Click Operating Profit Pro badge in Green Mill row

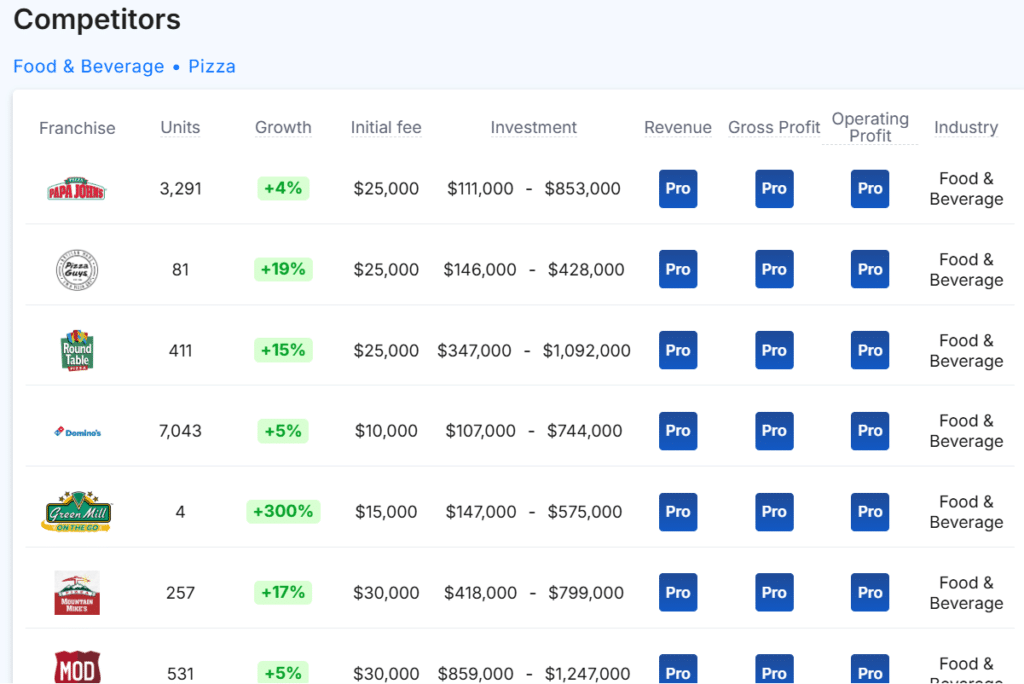tap(870, 512)
